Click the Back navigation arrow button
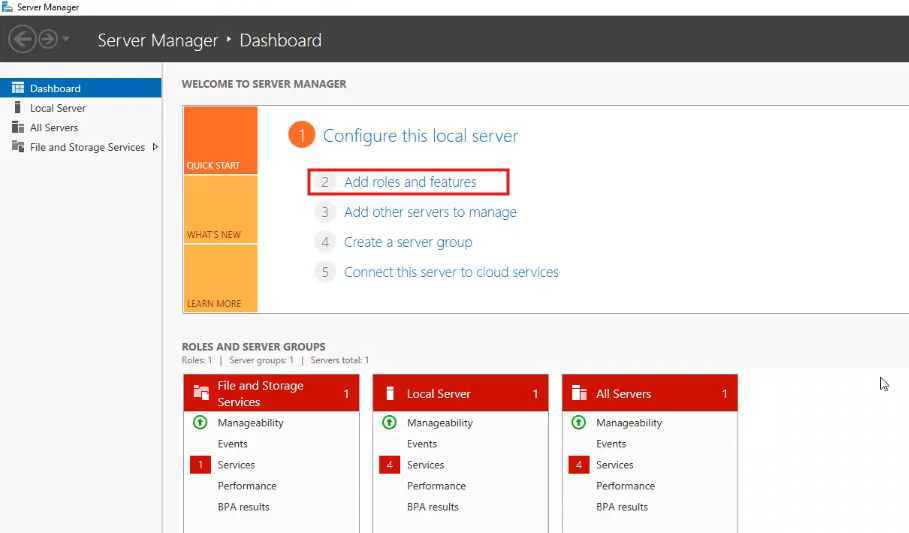 (22, 39)
